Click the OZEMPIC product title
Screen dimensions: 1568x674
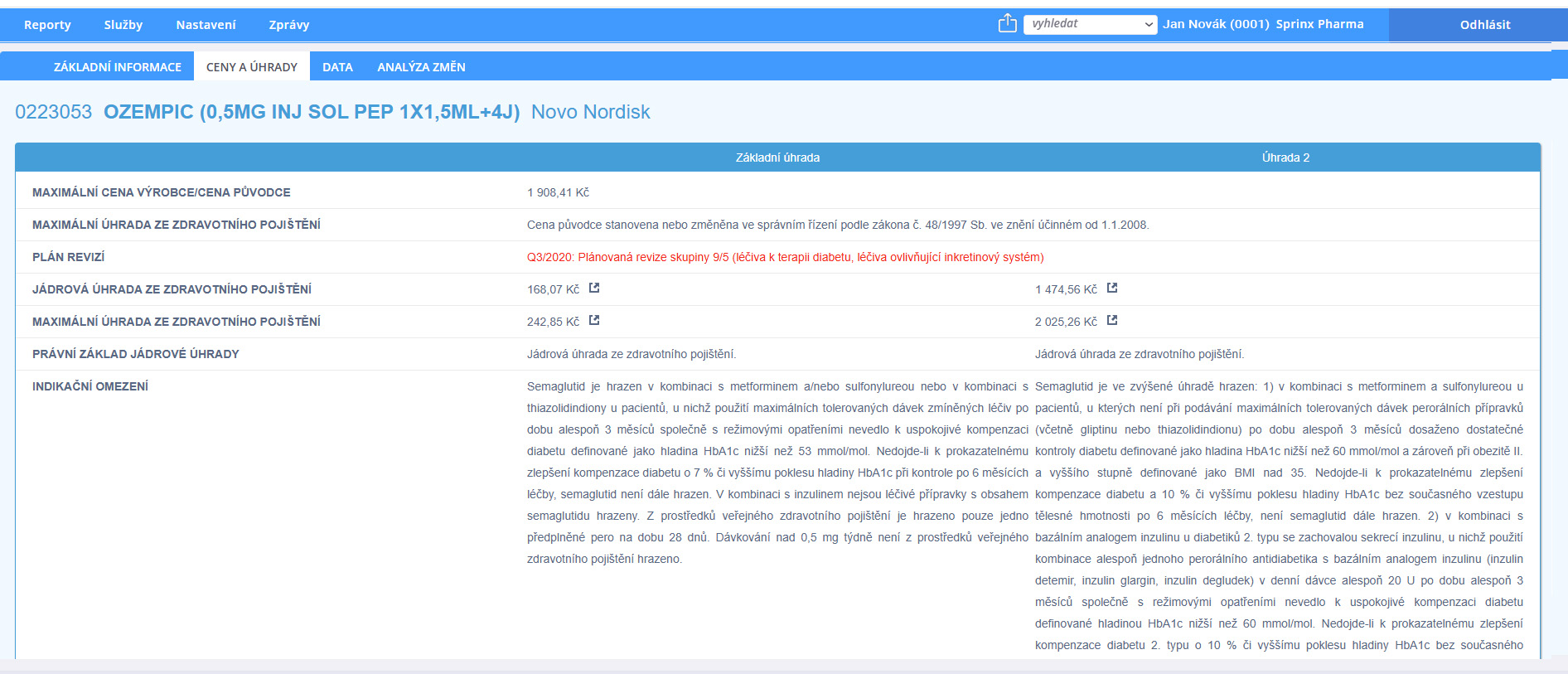click(312, 112)
